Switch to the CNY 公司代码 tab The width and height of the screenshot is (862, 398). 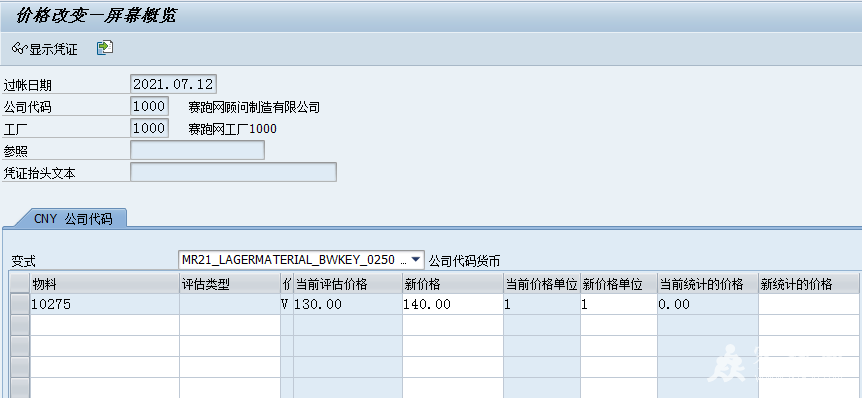[73, 219]
